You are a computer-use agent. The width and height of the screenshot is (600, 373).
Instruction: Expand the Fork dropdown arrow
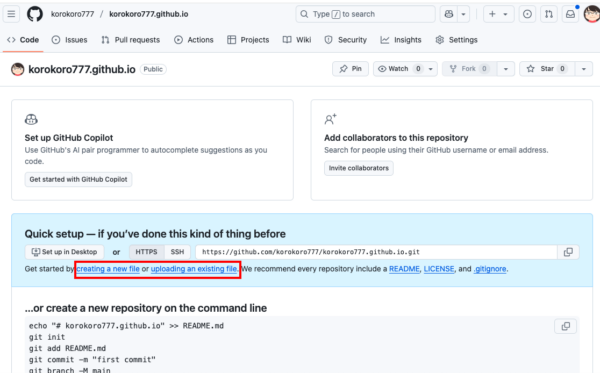[505, 69]
